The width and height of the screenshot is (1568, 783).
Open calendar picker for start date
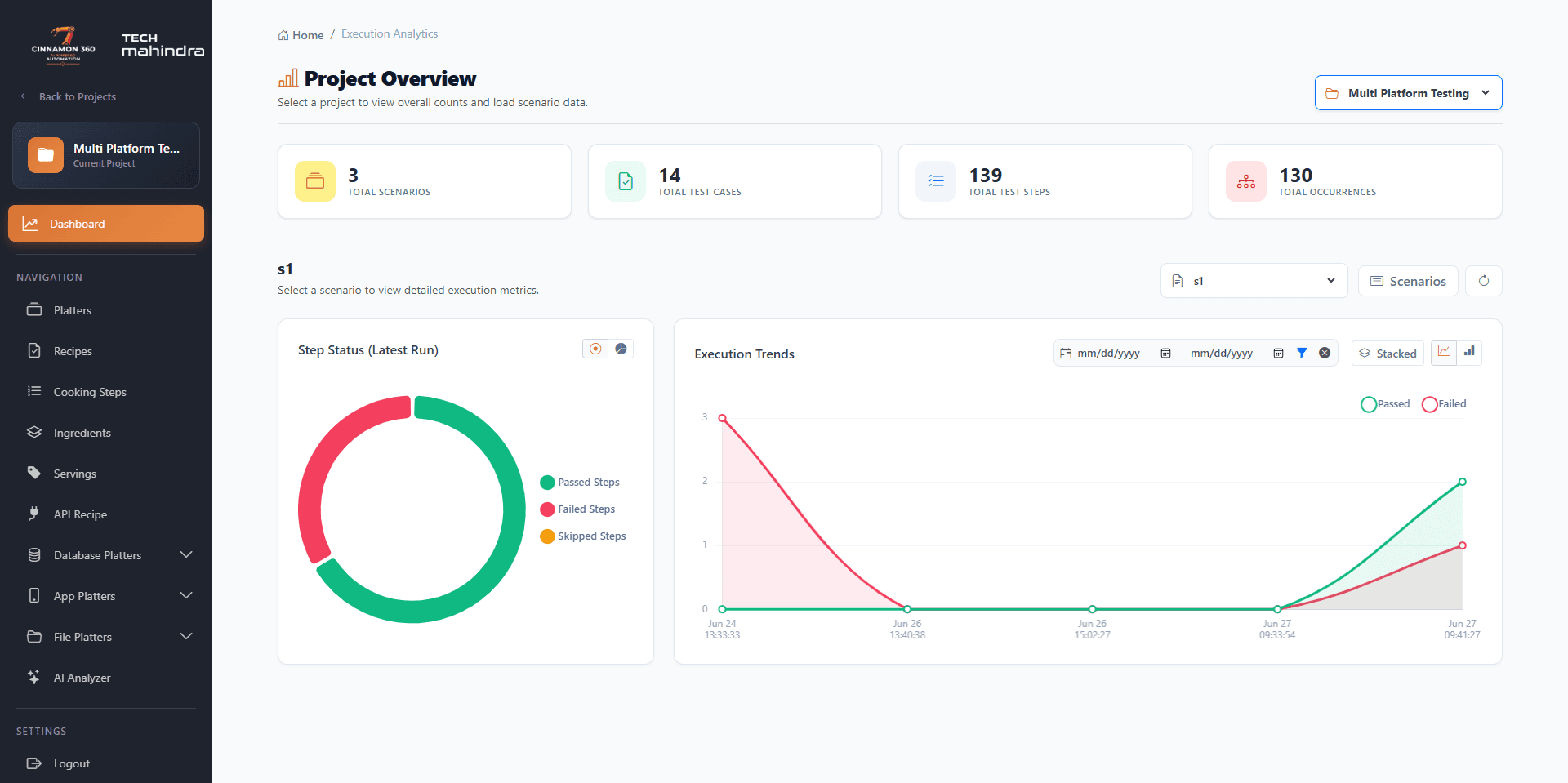(1165, 354)
